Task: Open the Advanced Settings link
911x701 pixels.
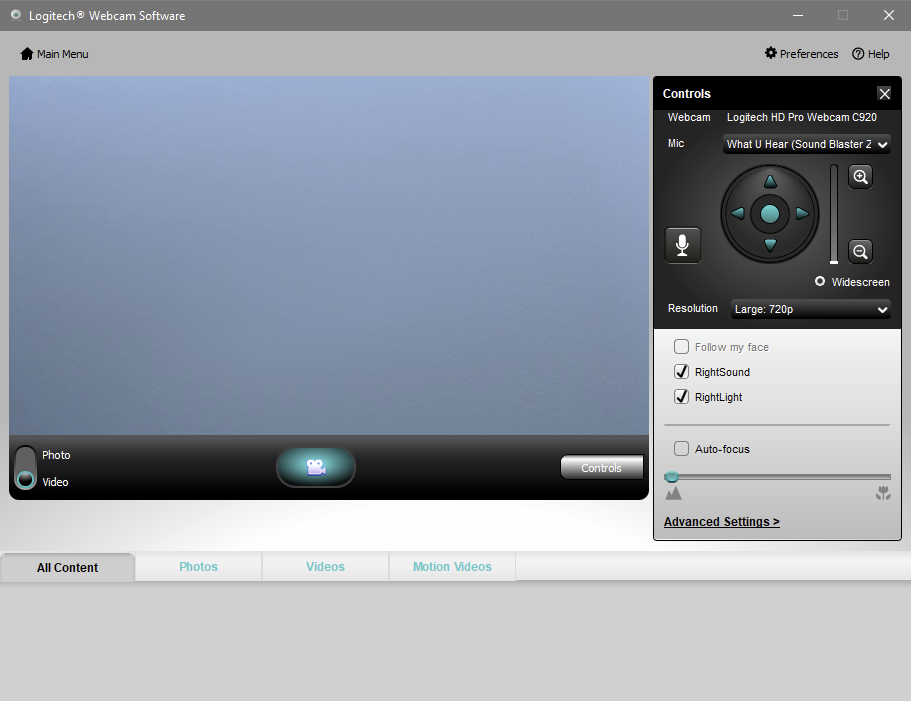Action: pos(722,522)
